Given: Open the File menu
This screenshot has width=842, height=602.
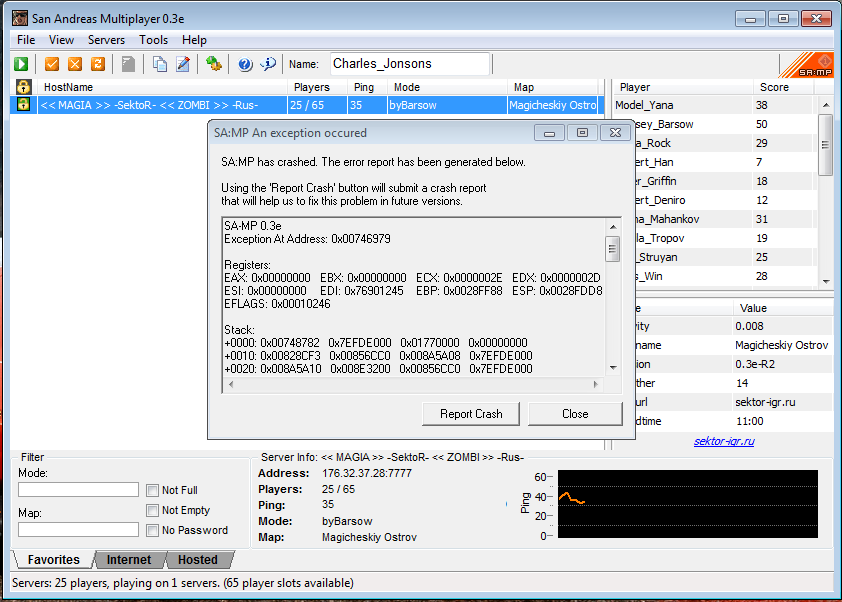Looking at the screenshot, I should (26, 40).
